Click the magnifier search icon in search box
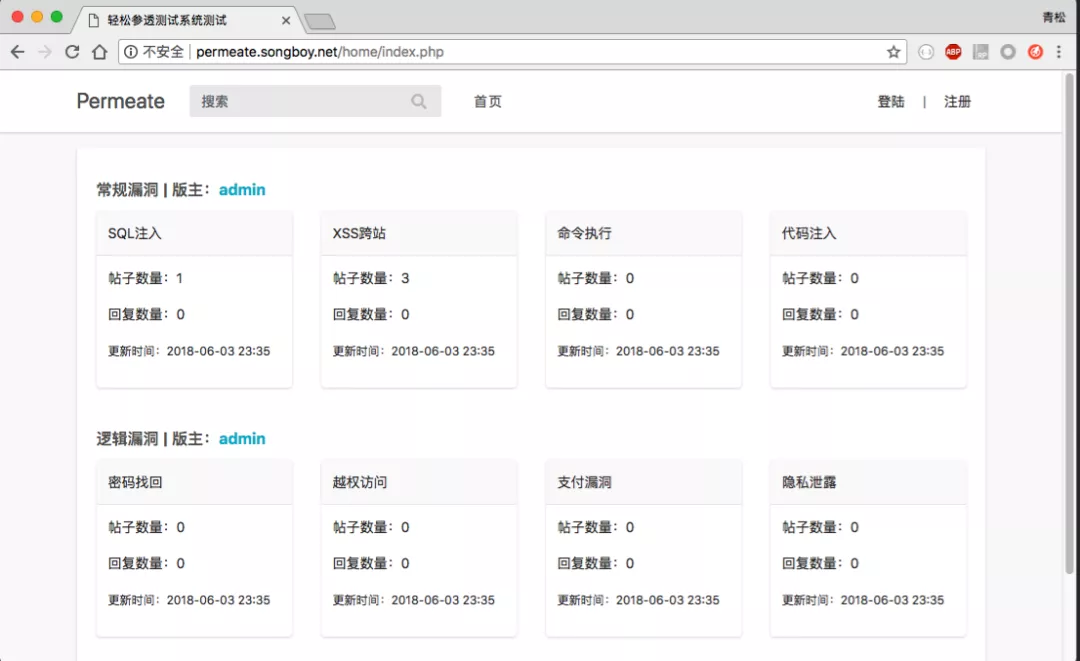The width and height of the screenshot is (1080, 661). (419, 101)
